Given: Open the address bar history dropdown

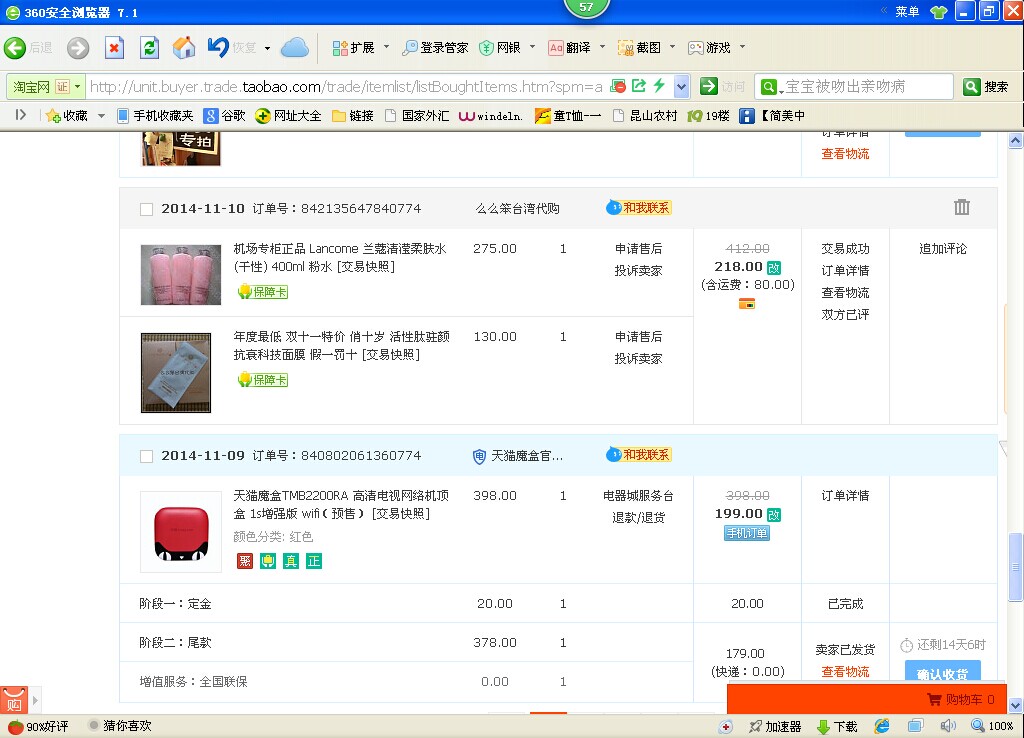Looking at the screenshot, I should point(681,86).
